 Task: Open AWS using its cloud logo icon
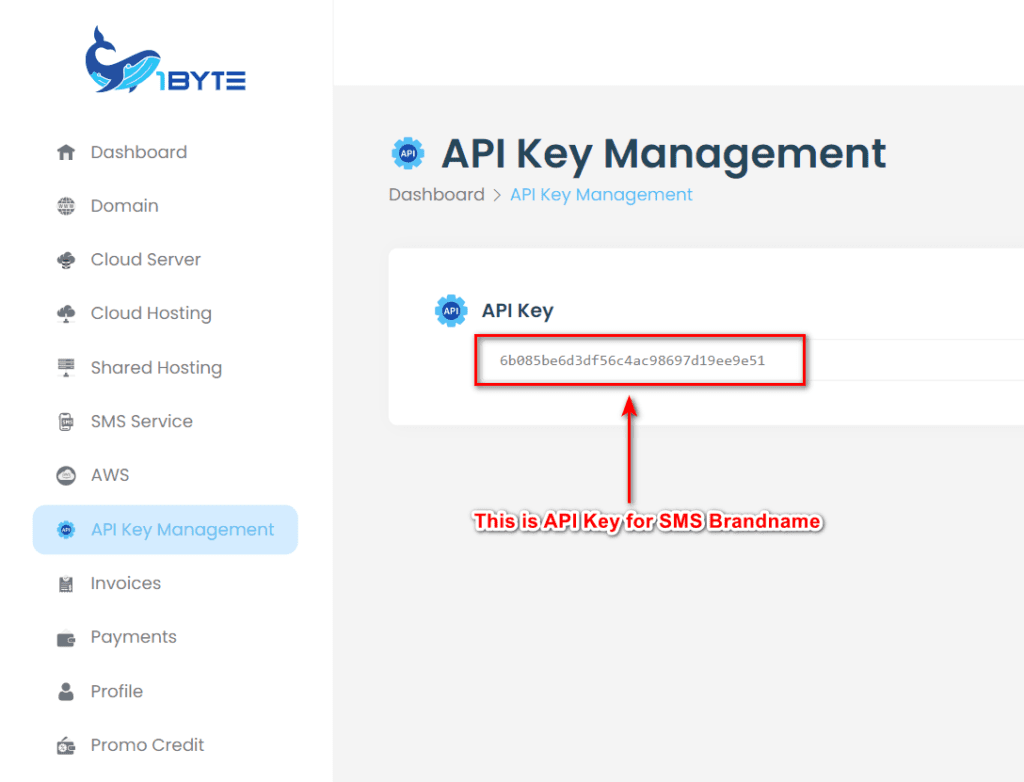click(x=66, y=475)
